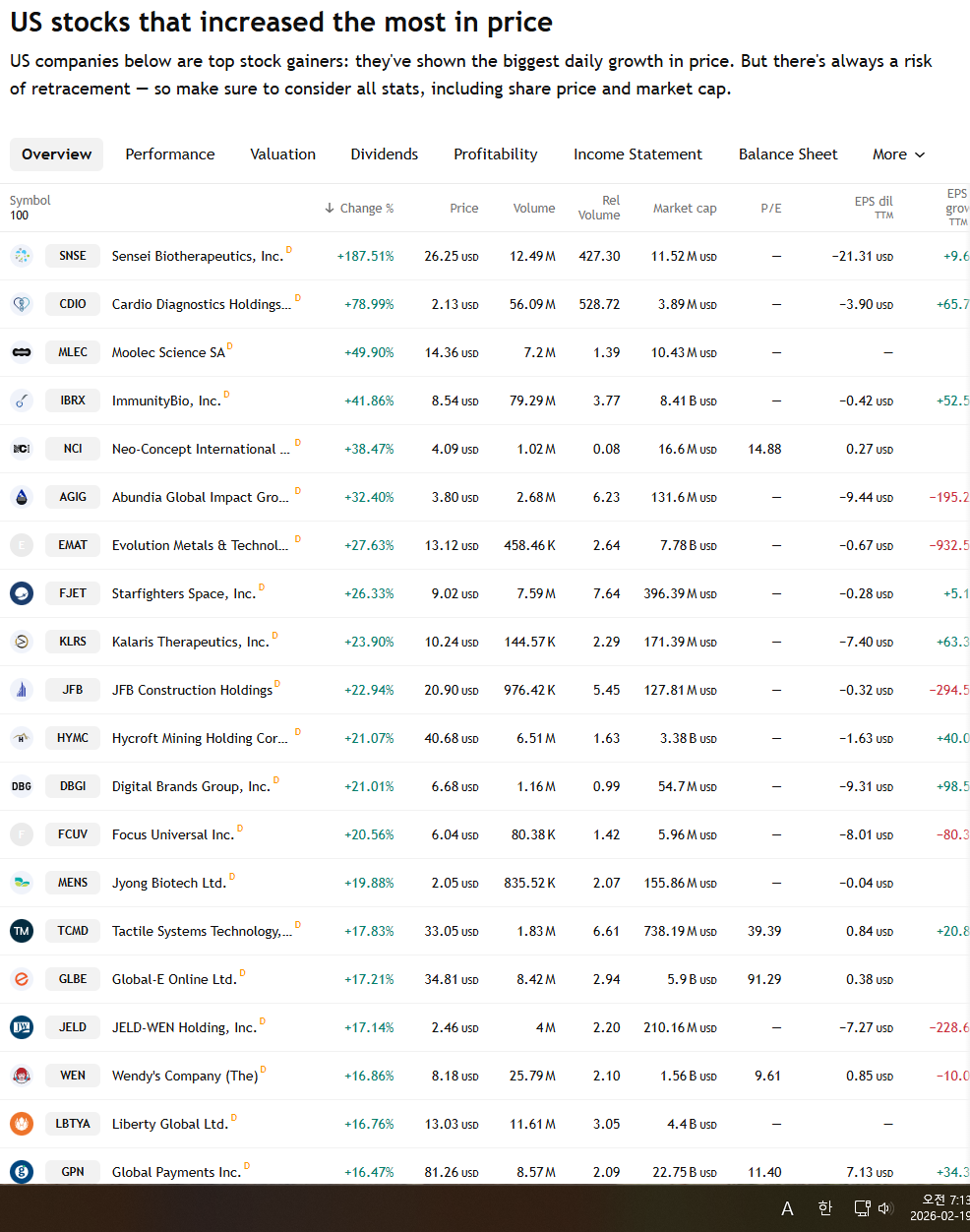Viewport: 970px width, 1232px height.
Task: Sort by the Volume column header
Action: click(x=534, y=209)
